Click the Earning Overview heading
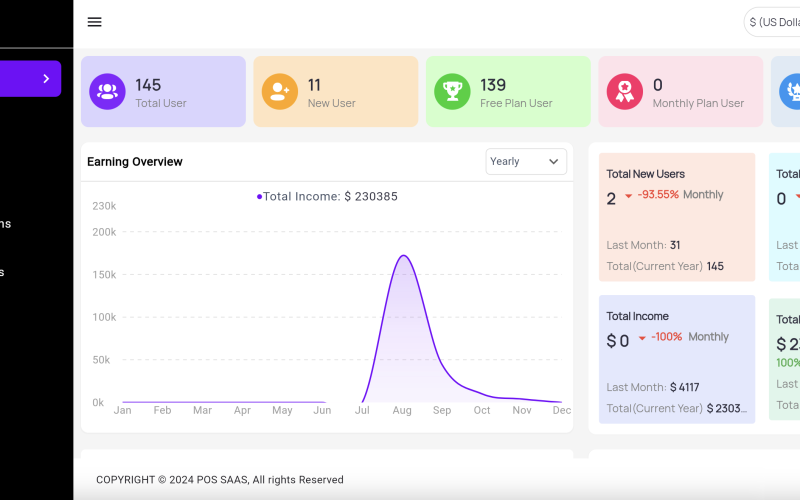 tap(135, 162)
